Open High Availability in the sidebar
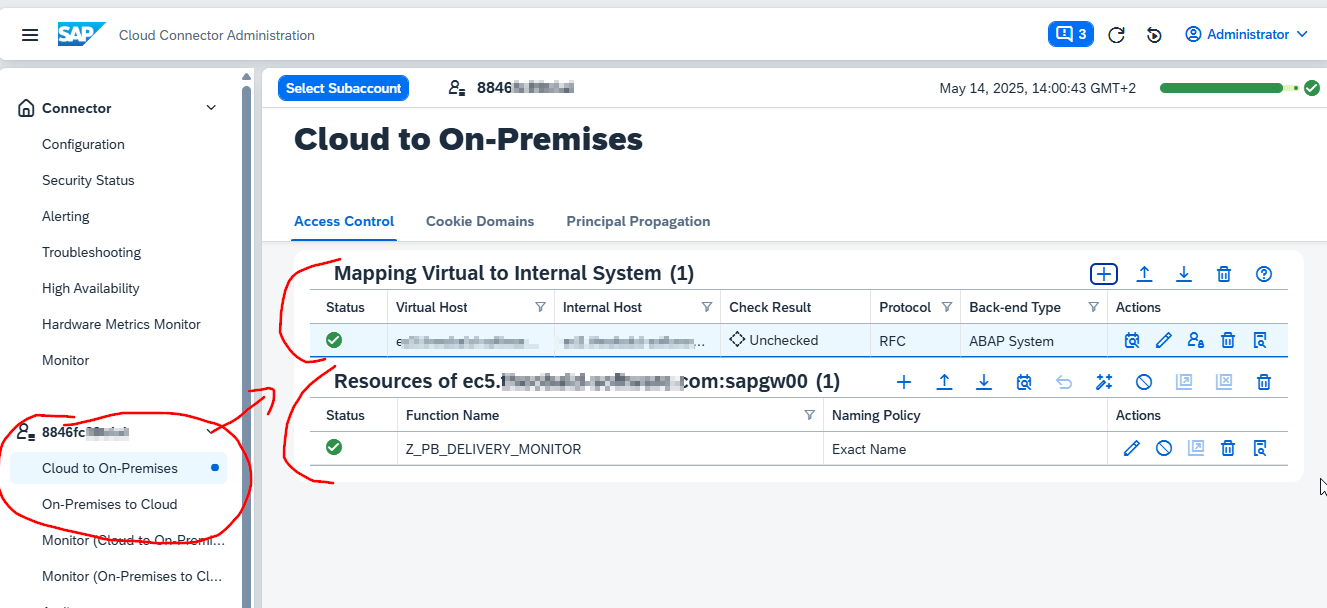This screenshot has height=608, width=1327. click(91, 288)
